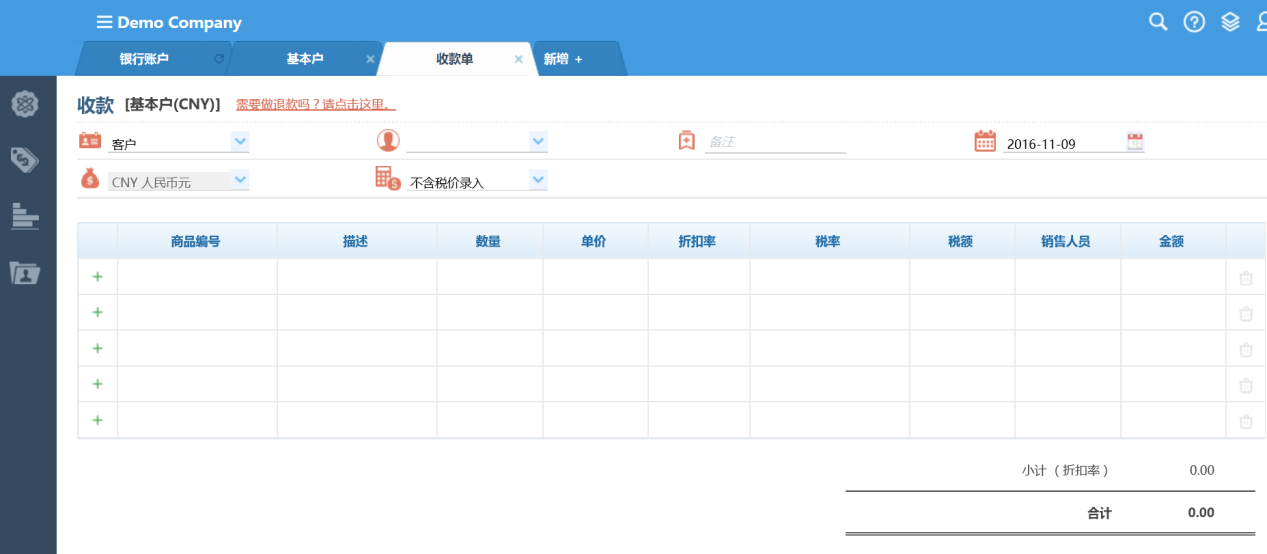This screenshot has height=554, width=1267.
Task: Open the bar chart reports sidebar icon
Action: [25, 216]
